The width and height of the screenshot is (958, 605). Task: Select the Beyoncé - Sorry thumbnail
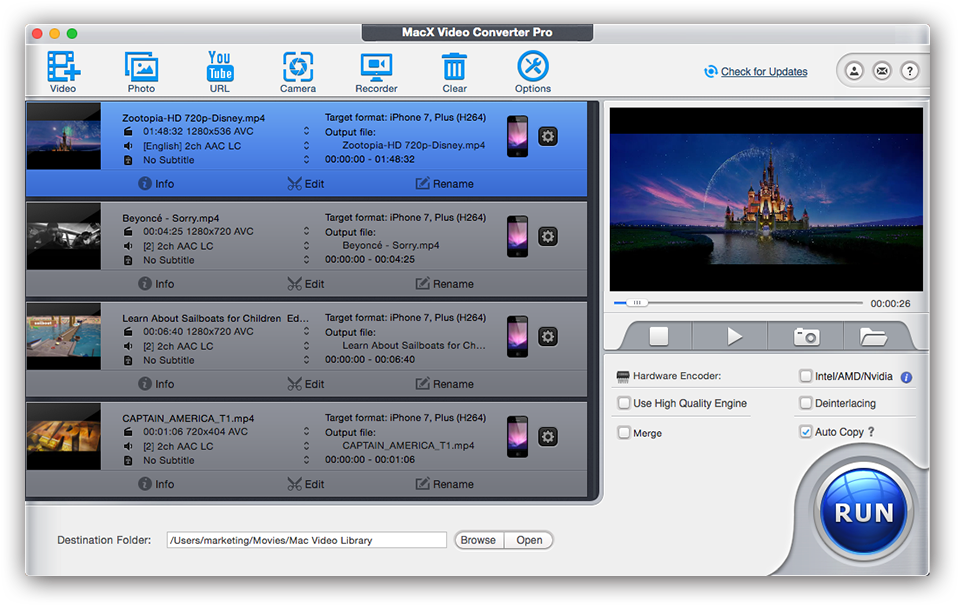coord(64,236)
